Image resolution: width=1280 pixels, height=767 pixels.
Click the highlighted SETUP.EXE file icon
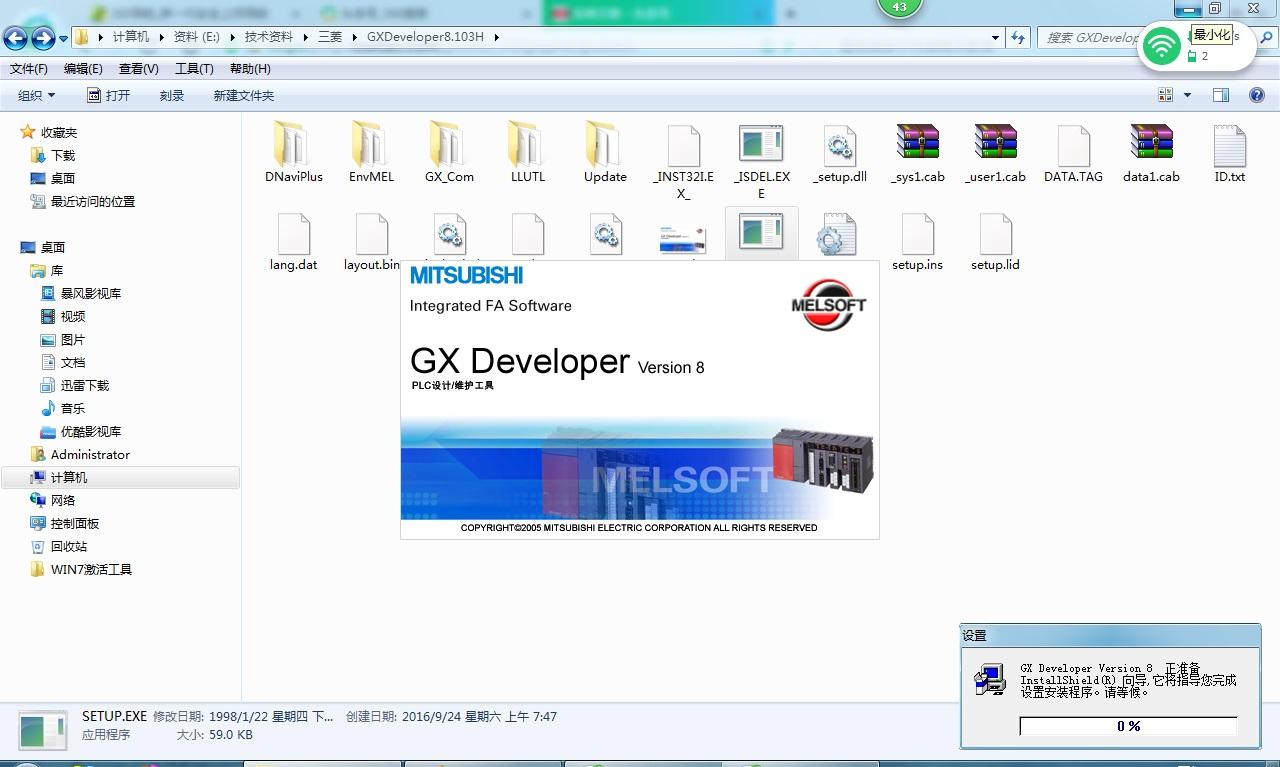click(x=761, y=233)
